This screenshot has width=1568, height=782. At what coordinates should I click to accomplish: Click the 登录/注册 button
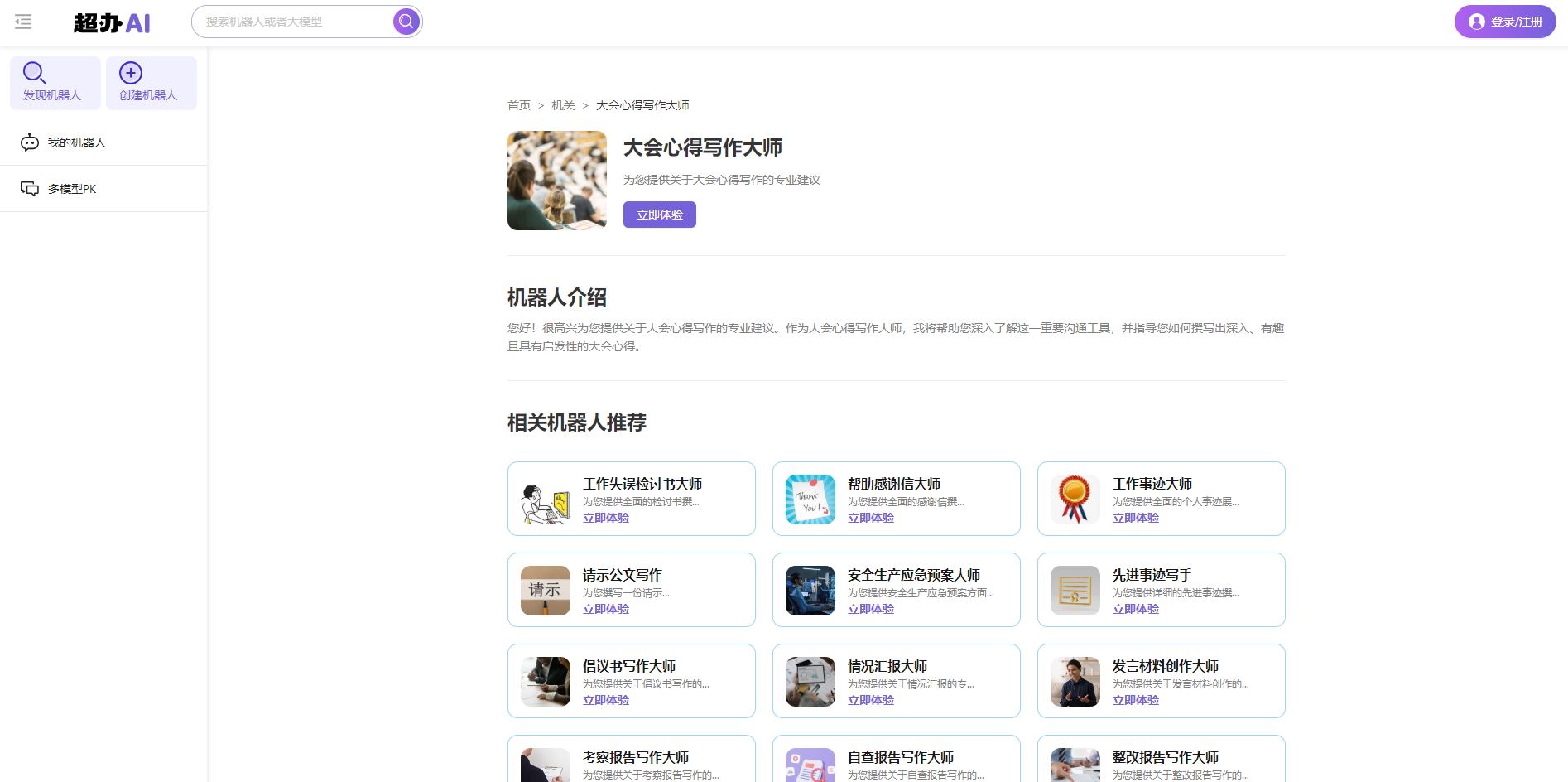(x=1504, y=21)
